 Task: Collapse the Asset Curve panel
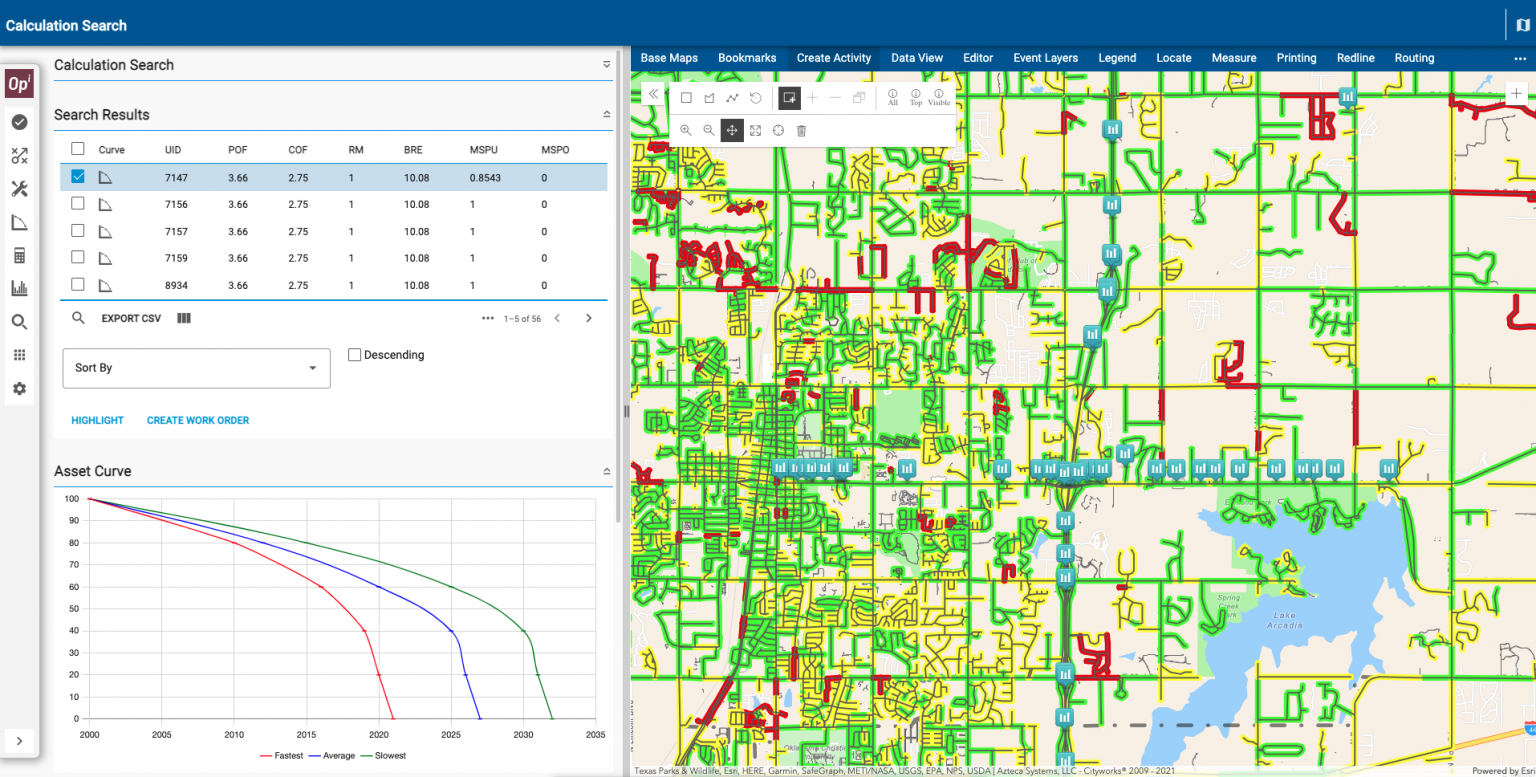606,471
